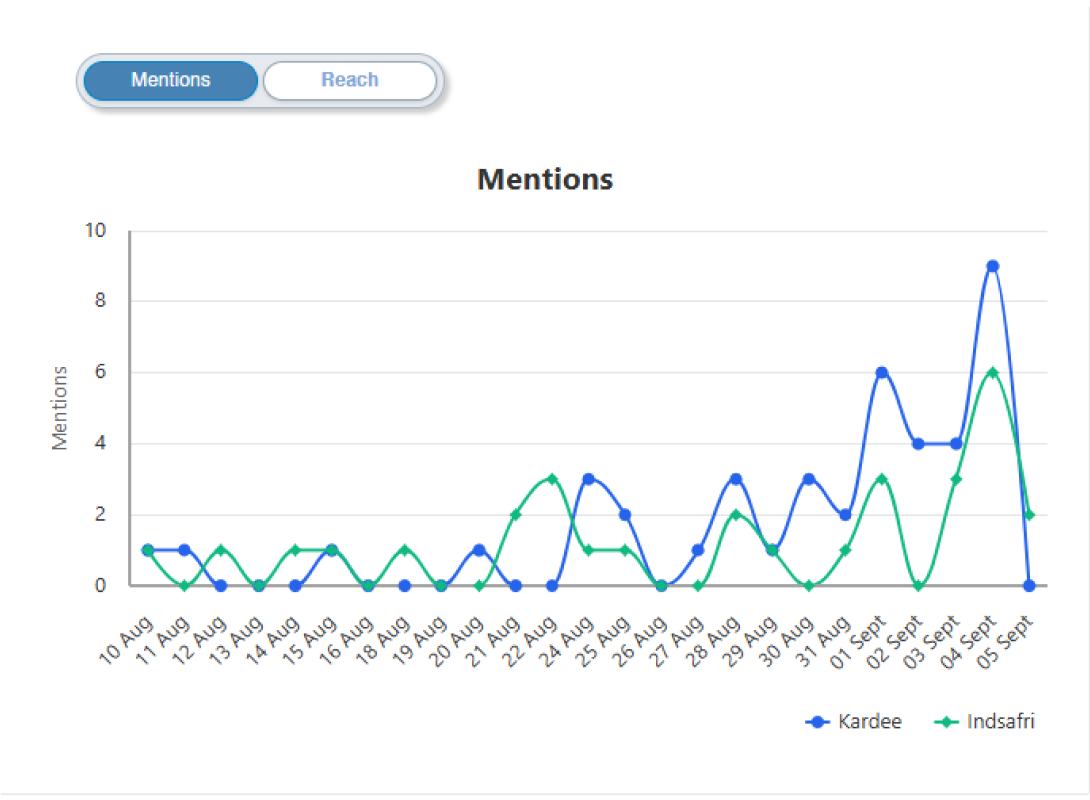Select Indsafri diamond on 05 Sept
This screenshot has height=800, width=1090.
pyautogui.click(x=1029, y=515)
